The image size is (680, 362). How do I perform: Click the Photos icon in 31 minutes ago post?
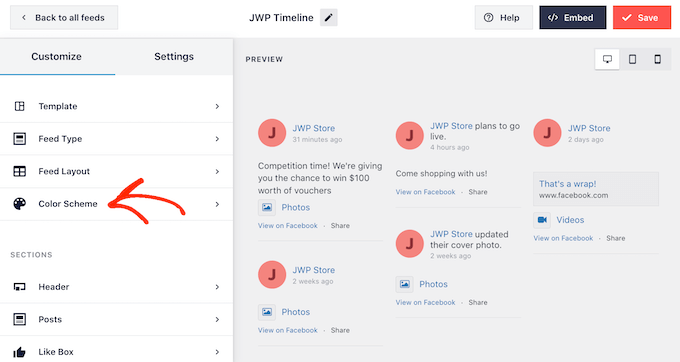tap(267, 207)
